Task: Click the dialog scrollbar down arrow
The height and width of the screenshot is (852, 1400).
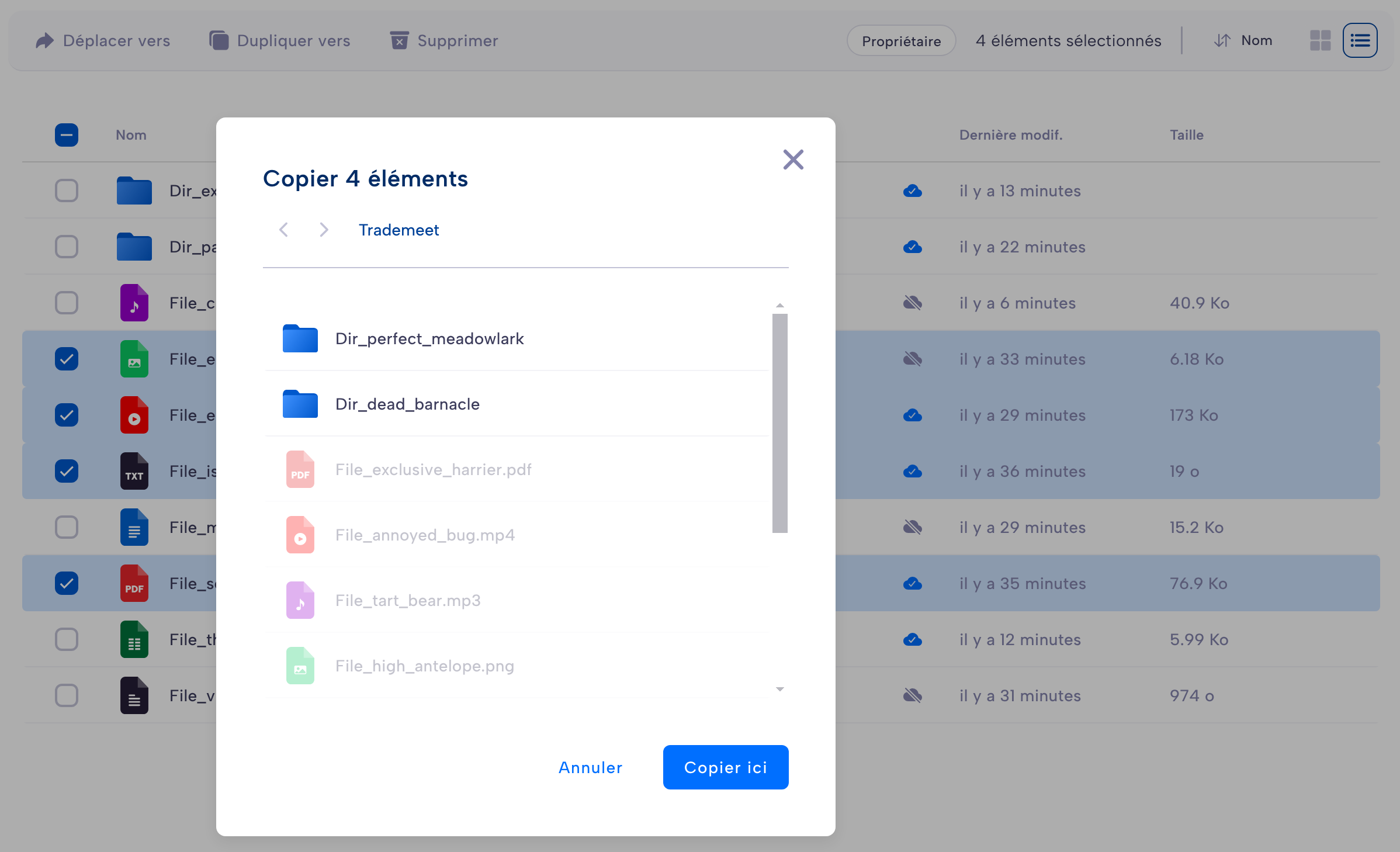Action: [779, 689]
